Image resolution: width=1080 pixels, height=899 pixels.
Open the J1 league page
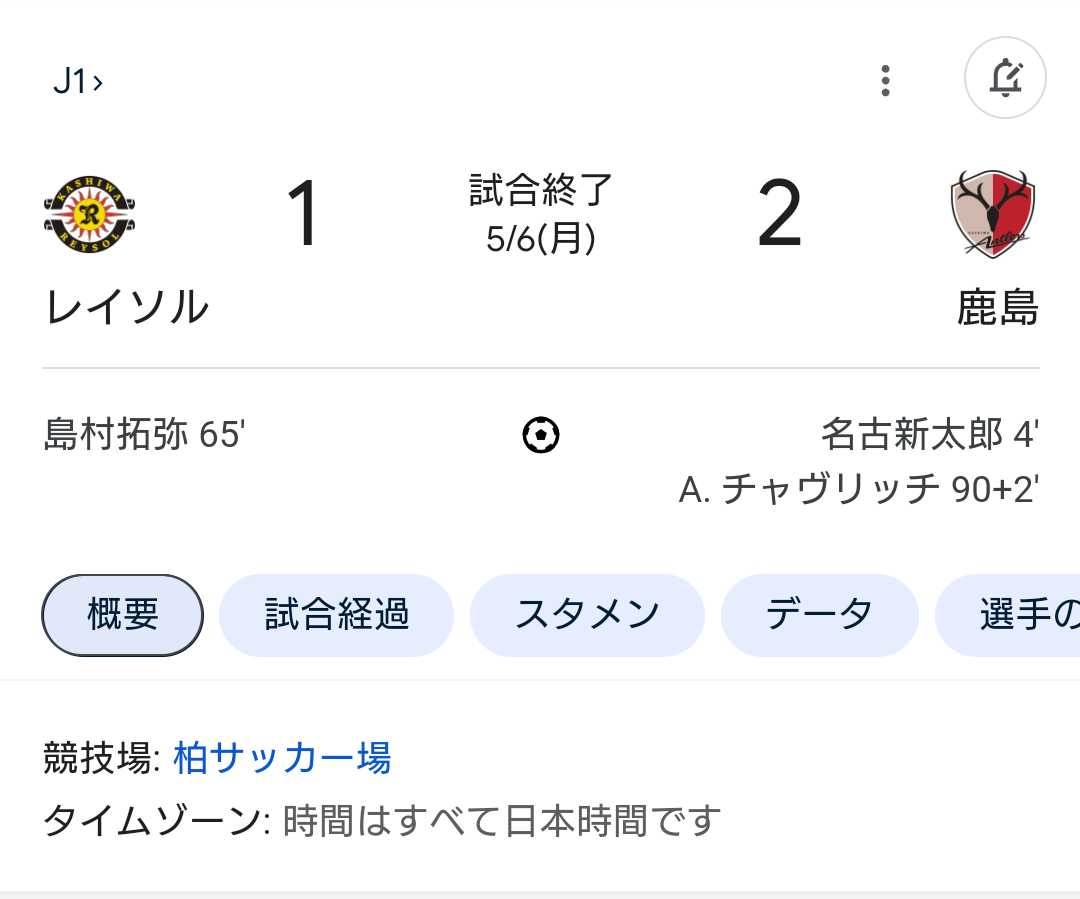(x=78, y=81)
